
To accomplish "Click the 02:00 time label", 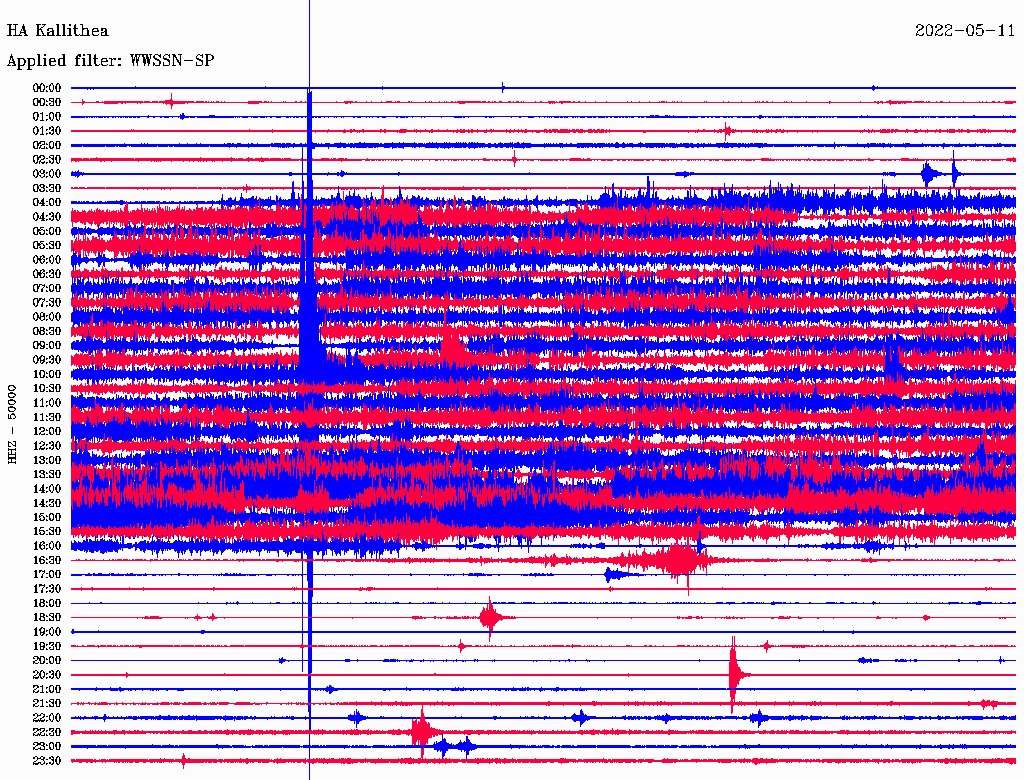I will [x=47, y=145].
